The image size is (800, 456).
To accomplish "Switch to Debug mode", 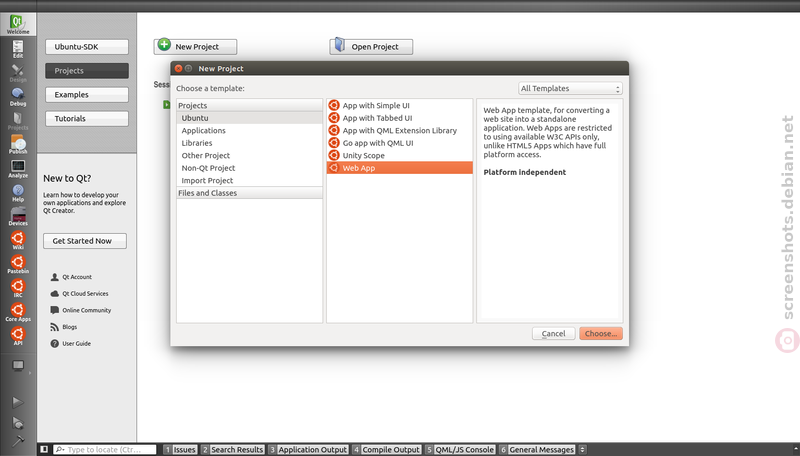I will [x=18, y=96].
